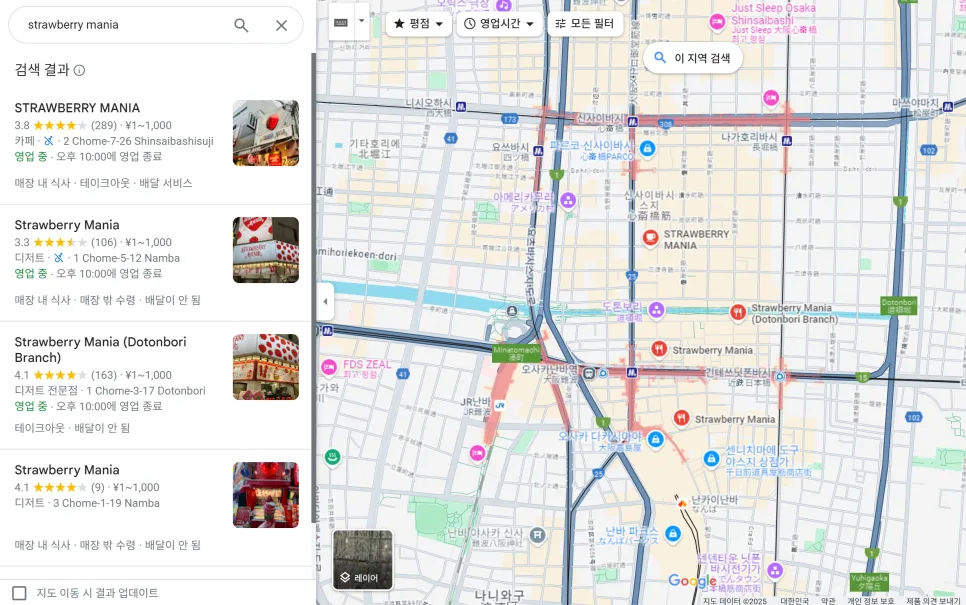Image resolution: width=966 pixels, height=605 pixels.
Task: View photo thumbnail of STRAWBERRY MANIA Shinsaibashisuji
Action: click(266, 133)
